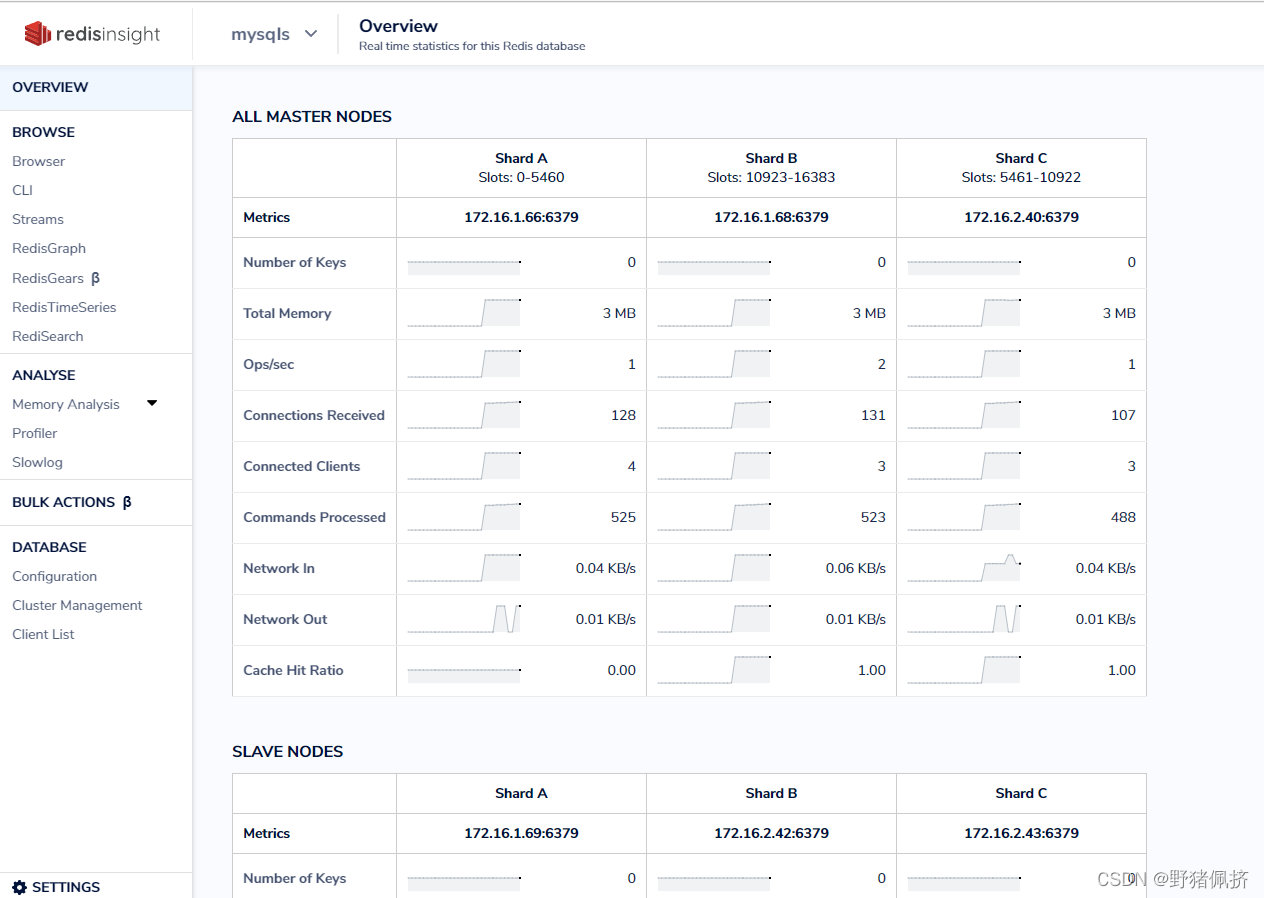Click Shard C Commands Processed value 488

(1123, 517)
